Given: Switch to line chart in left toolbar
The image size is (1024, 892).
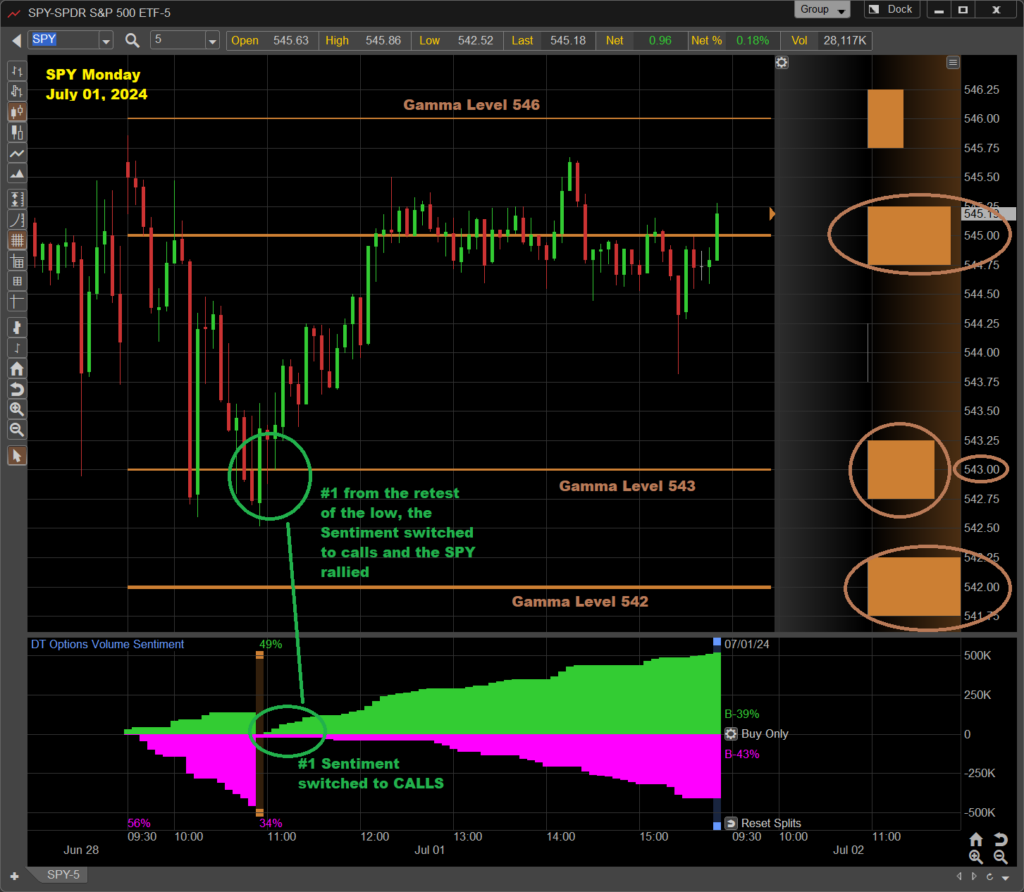Looking at the screenshot, I should [16, 155].
